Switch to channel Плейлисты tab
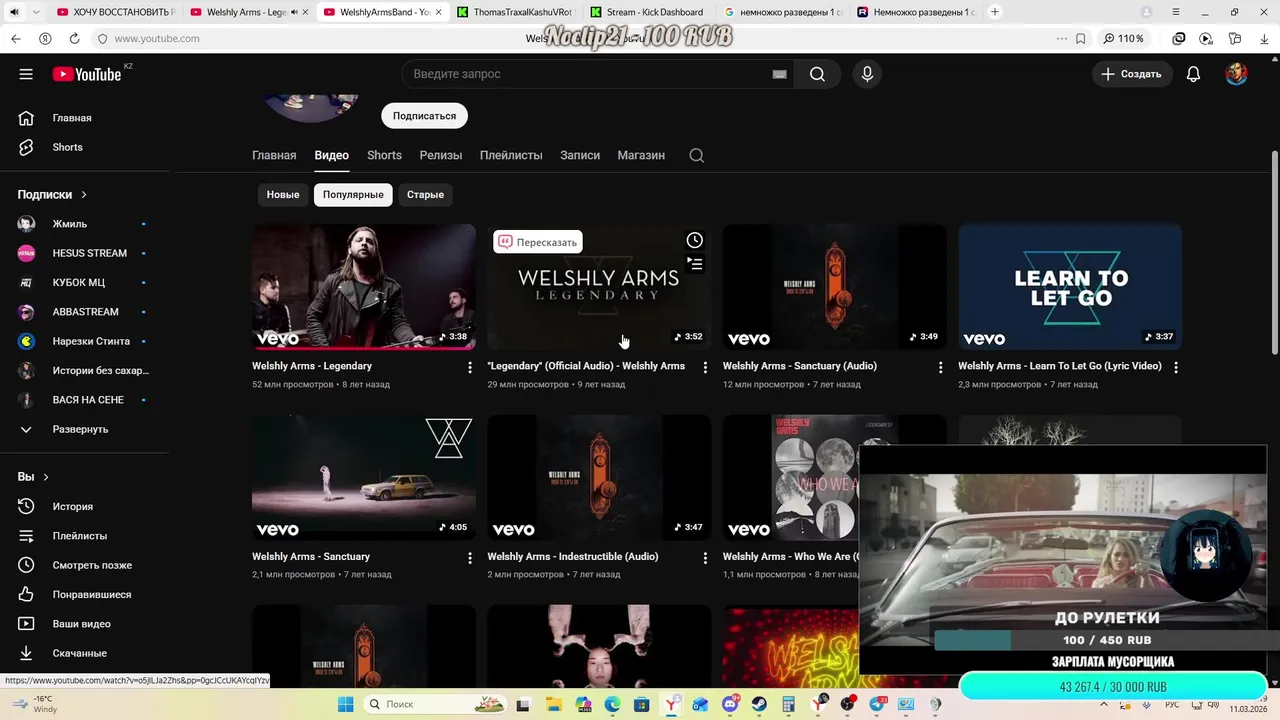Screen dimensions: 1280x720 [511, 155]
